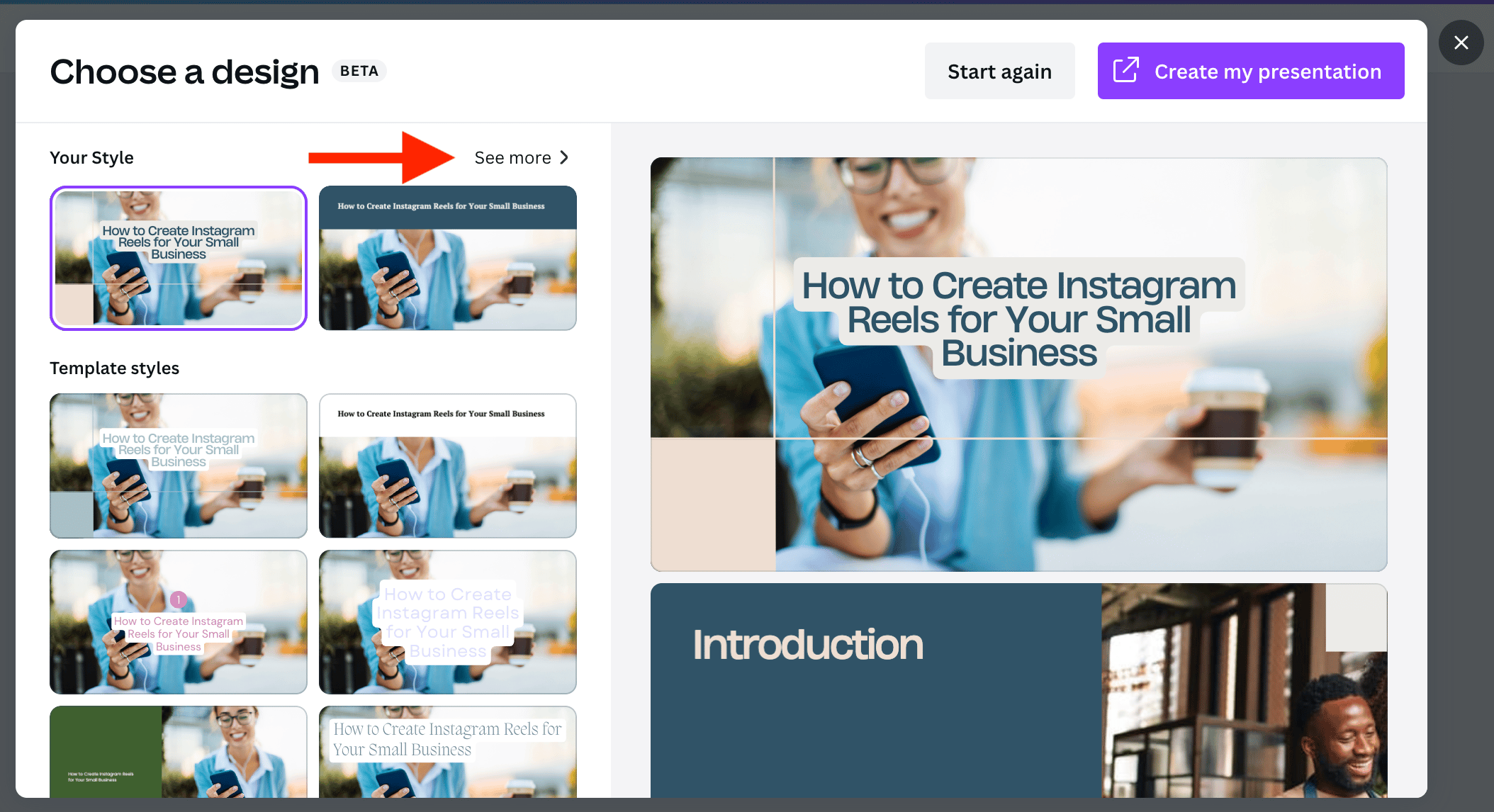This screenshot has height=812, width=1494.
Task: Click the title slide preview on the right
Action: click(1018, 364)
